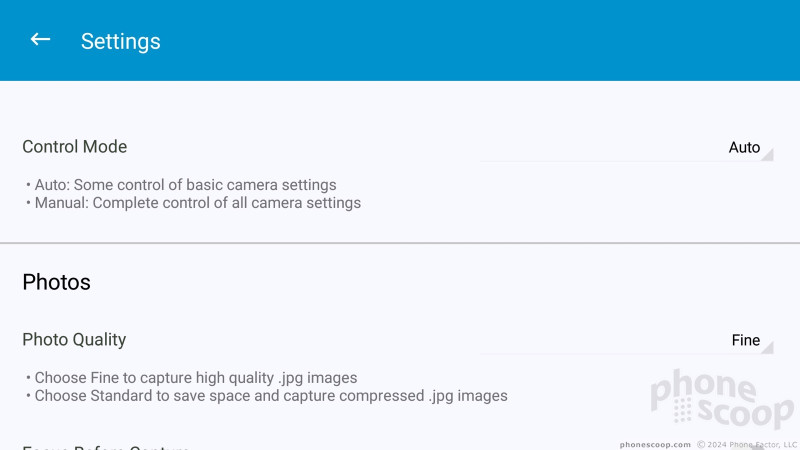Screen dimensions: 800x450
Task: Select the Photo Quality setting label
Action: click(x=74, y=340)
